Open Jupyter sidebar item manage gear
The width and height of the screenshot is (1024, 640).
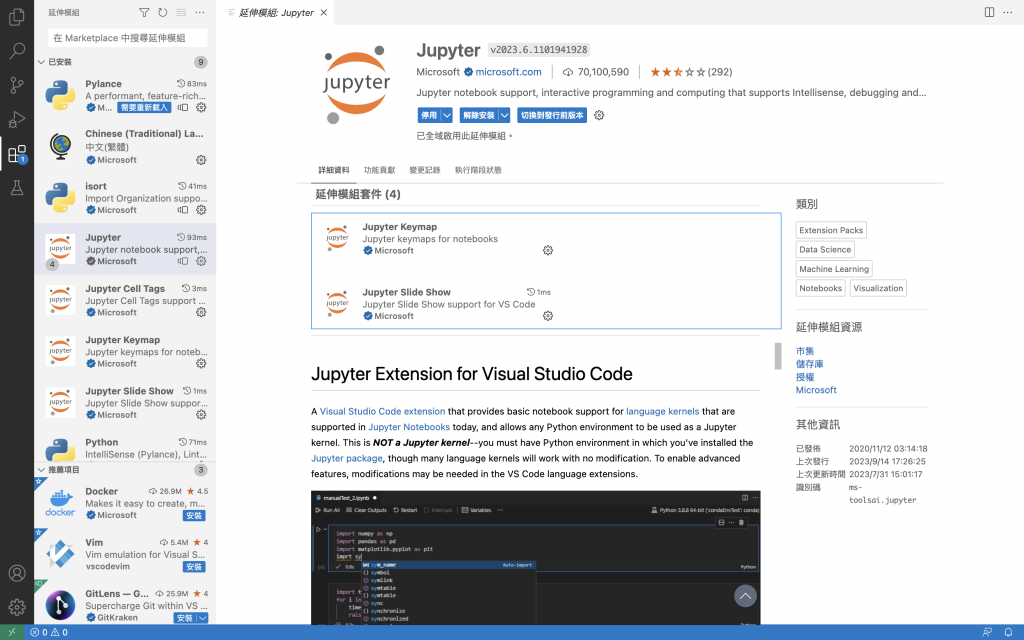point(201,261)
